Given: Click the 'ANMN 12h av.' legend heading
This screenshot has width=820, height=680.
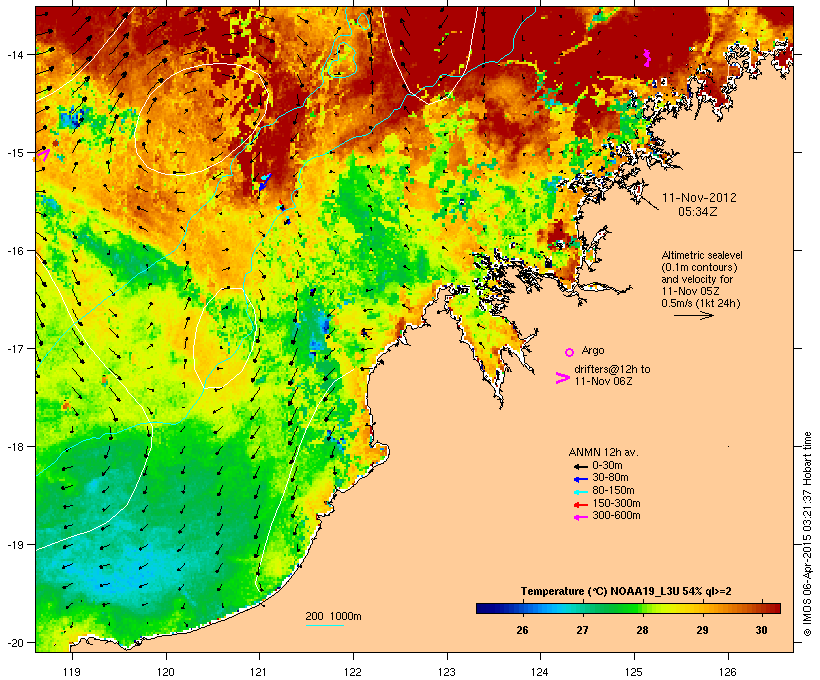Looking at the screenshot, I should tap(603, 452).
